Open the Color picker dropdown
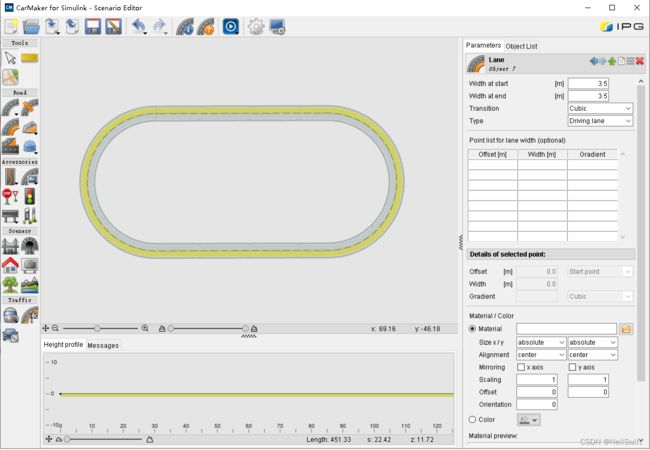The width and height of the screenshot is (650, 450). click(x=529, y=420)
